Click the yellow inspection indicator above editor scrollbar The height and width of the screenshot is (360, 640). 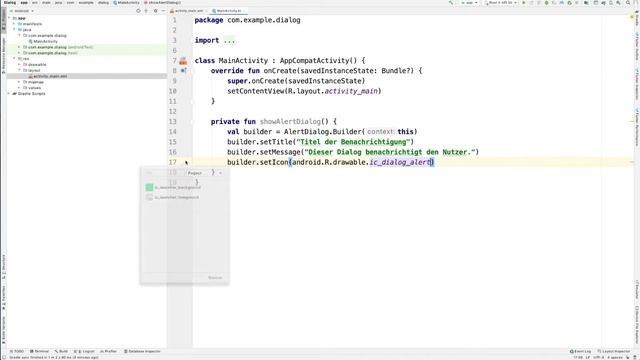[631, 17]
